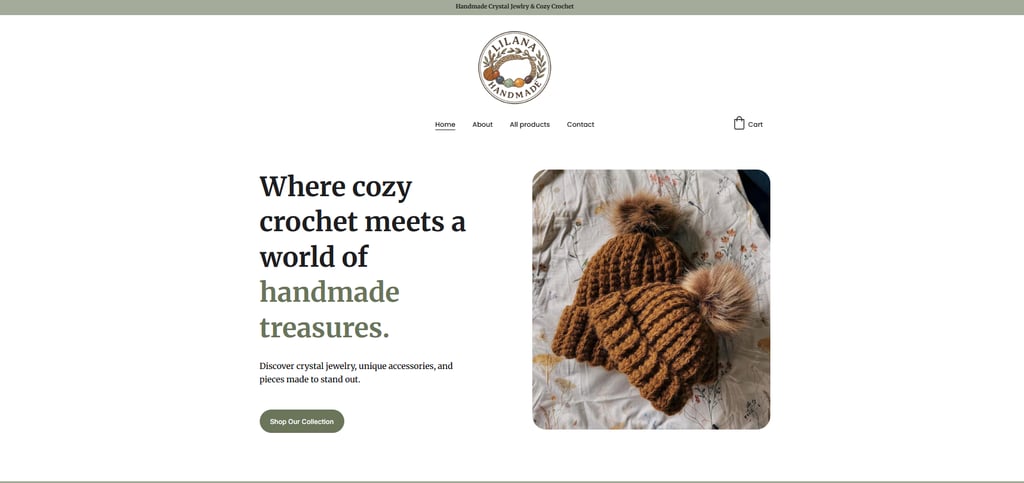Select the crochet hats hero image

point(651,299)
